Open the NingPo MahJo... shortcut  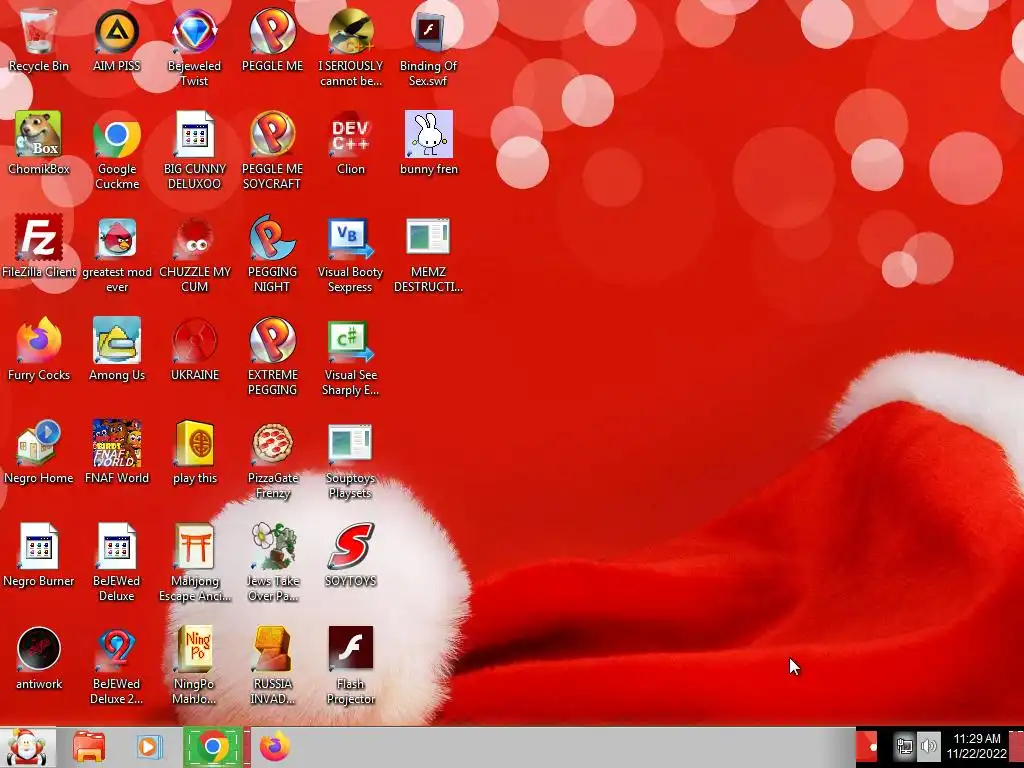tap(194, 666)
